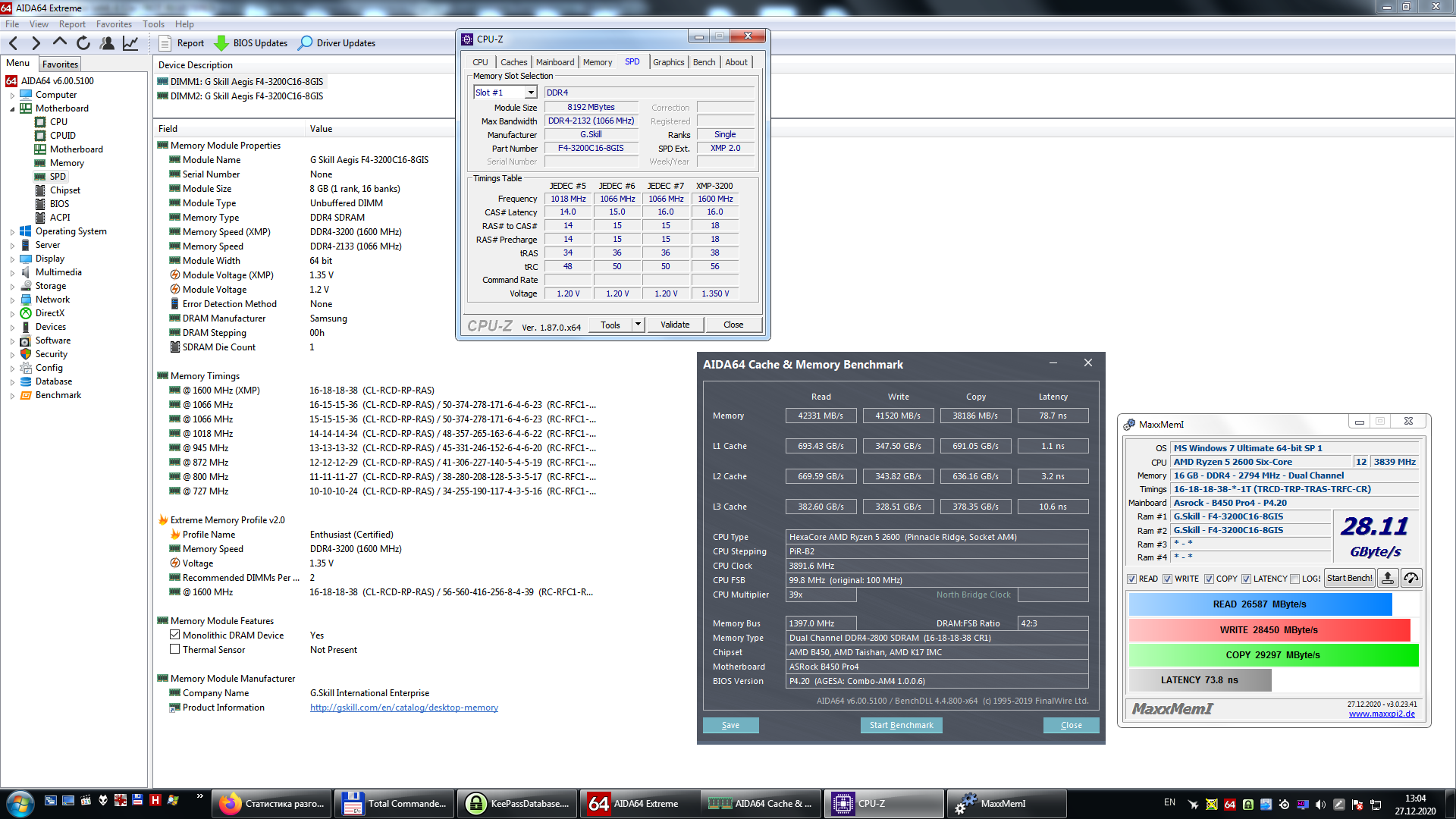Viewport: 1456px width, 819px height.
Task: Enable the LOG checkbox in MaxxMemI
Action: (x=1295, y=579)
